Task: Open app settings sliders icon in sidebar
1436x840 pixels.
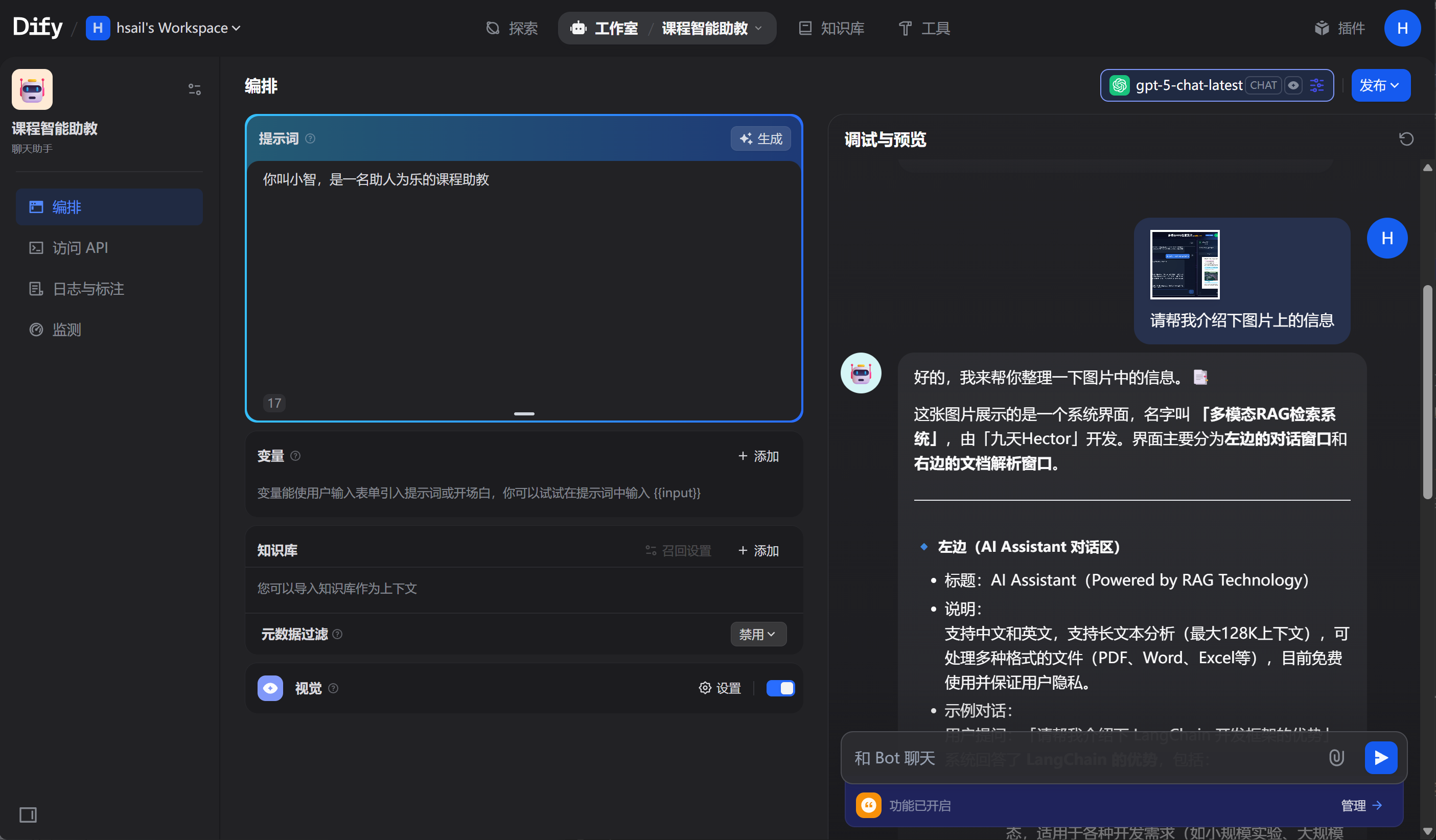Action: [x=194, y=89]
